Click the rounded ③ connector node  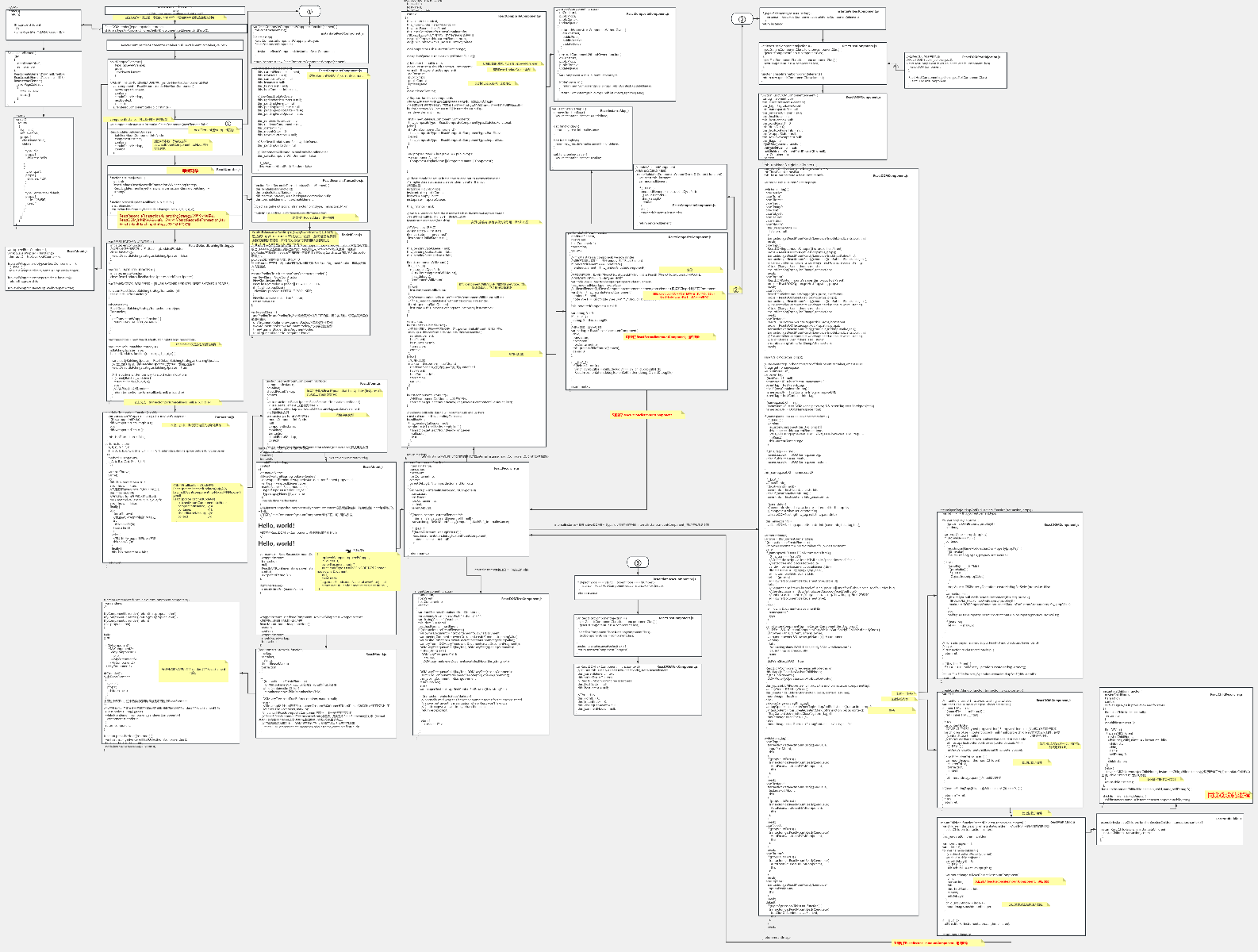coord(638,562)
